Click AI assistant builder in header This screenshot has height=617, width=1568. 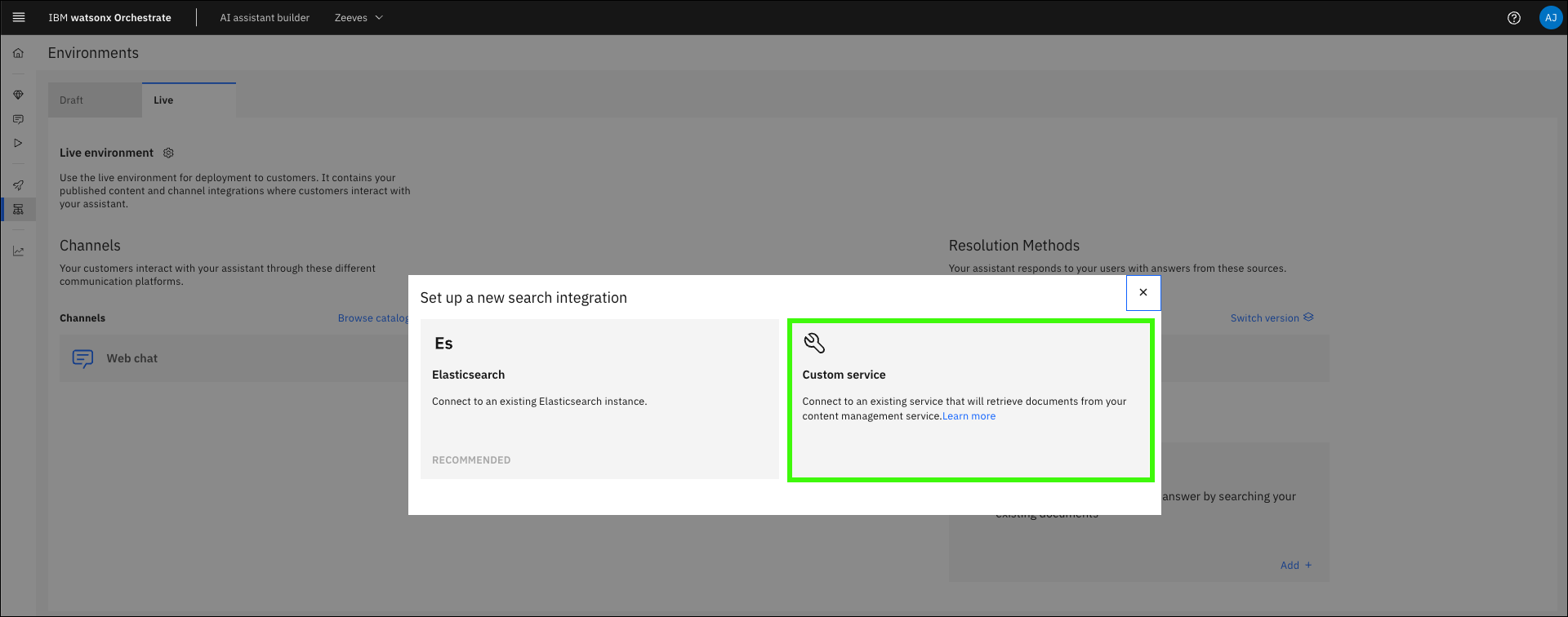265,18
